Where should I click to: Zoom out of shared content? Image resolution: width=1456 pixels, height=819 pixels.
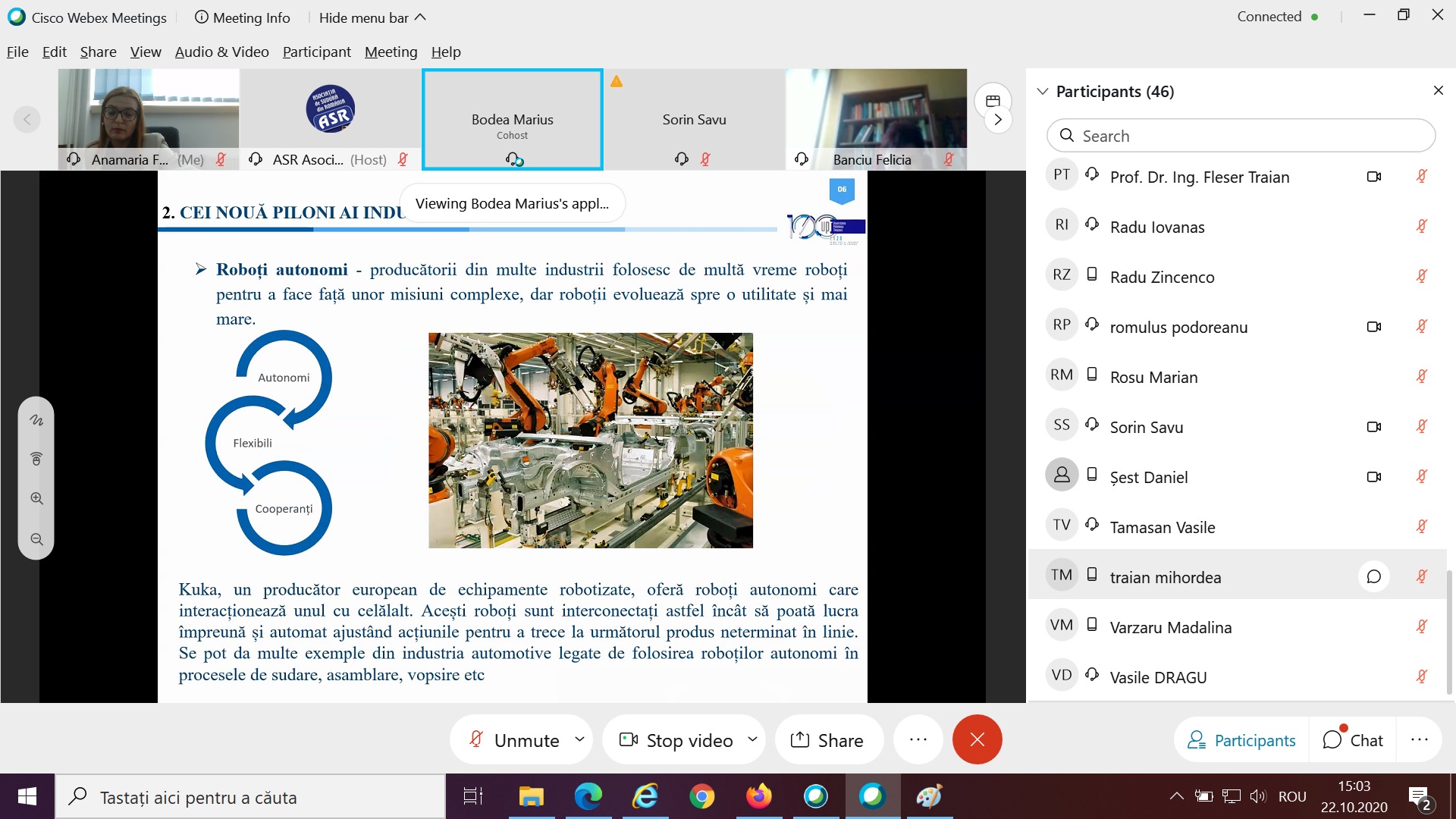(x=36, y=540)
